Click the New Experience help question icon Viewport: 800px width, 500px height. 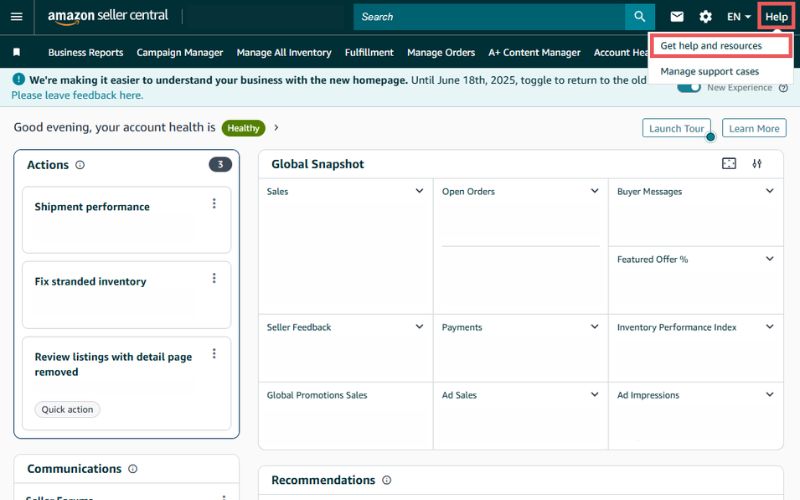[784, 88]
